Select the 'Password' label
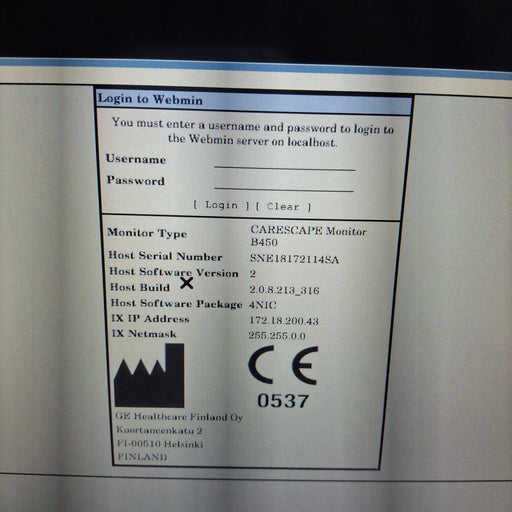This screenshot has width=512, height=512. click(136, 180)
